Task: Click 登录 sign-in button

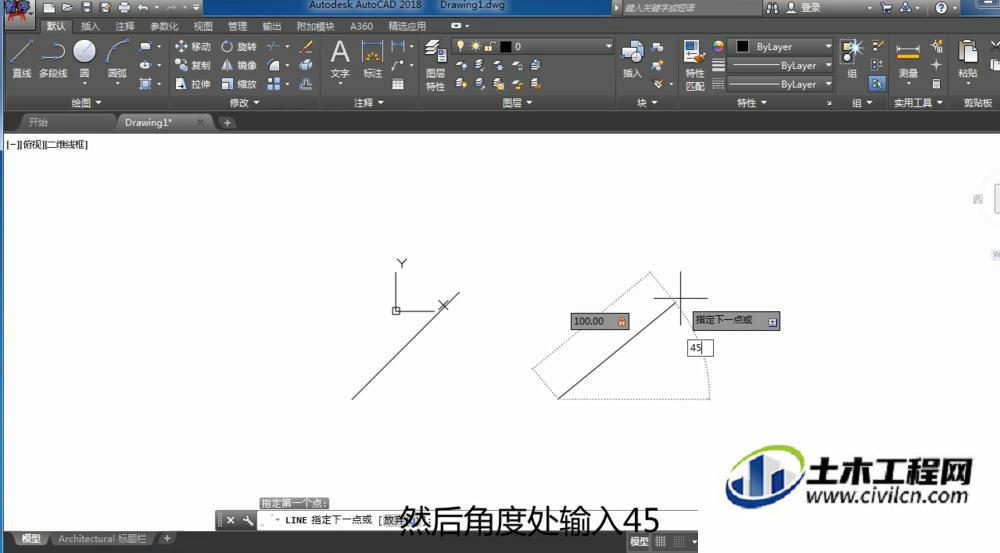Action: pyautogui.click(x=803, y=8)
